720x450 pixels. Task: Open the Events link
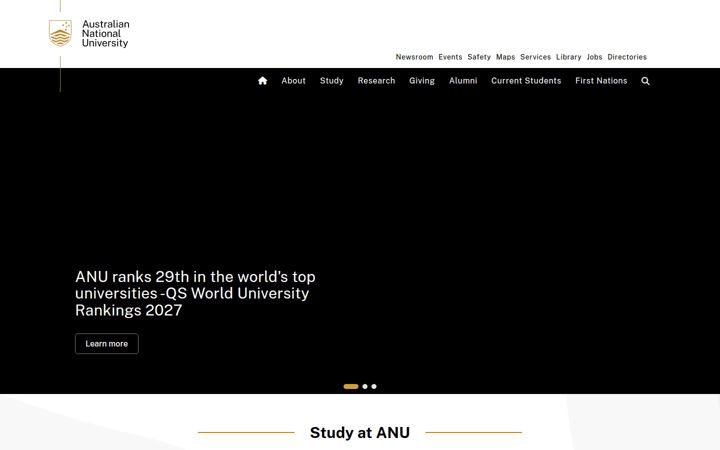[x=450, y=57]
